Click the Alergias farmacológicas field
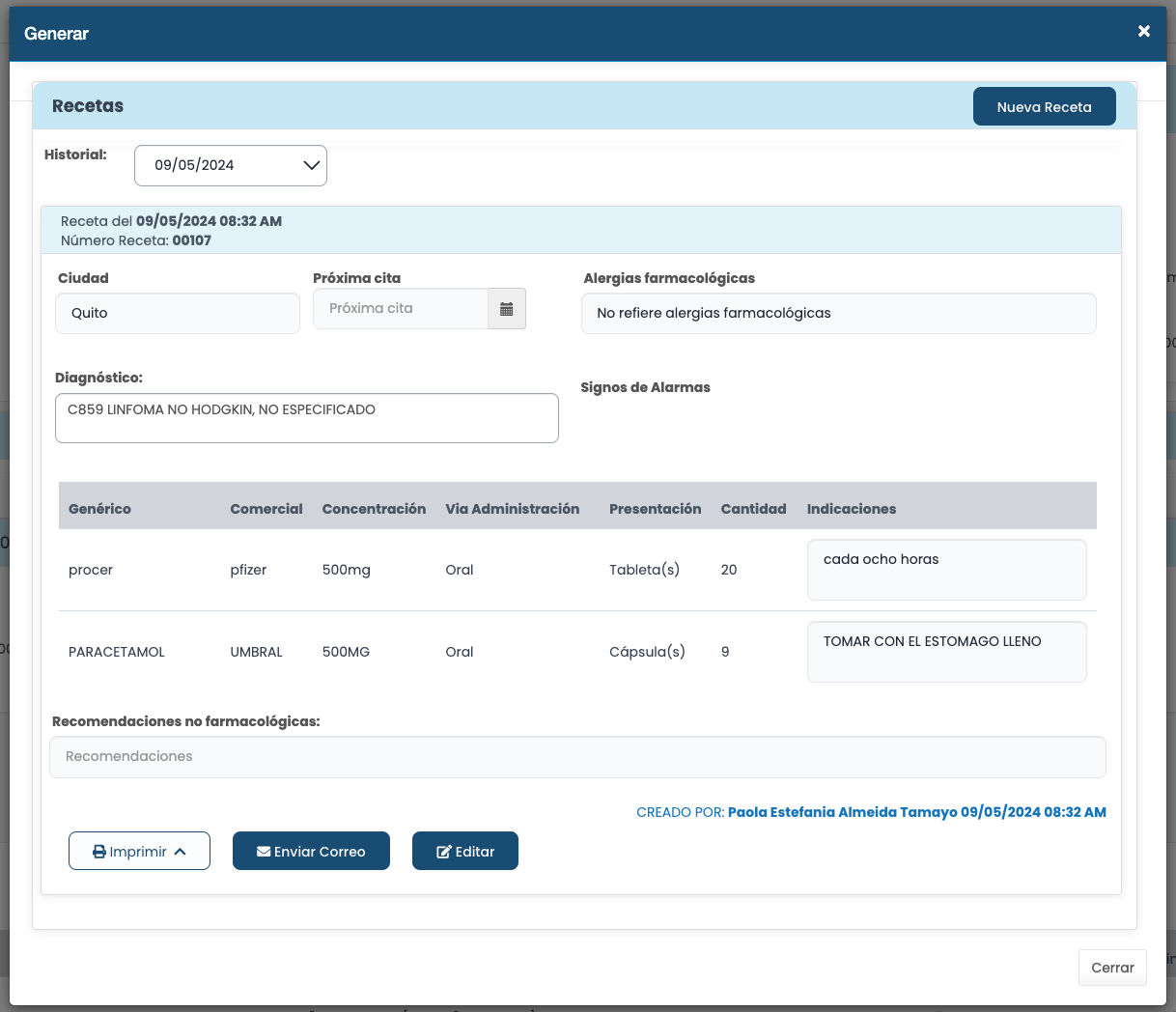This screenshot has height=1012, width=1176. point(838,313)
